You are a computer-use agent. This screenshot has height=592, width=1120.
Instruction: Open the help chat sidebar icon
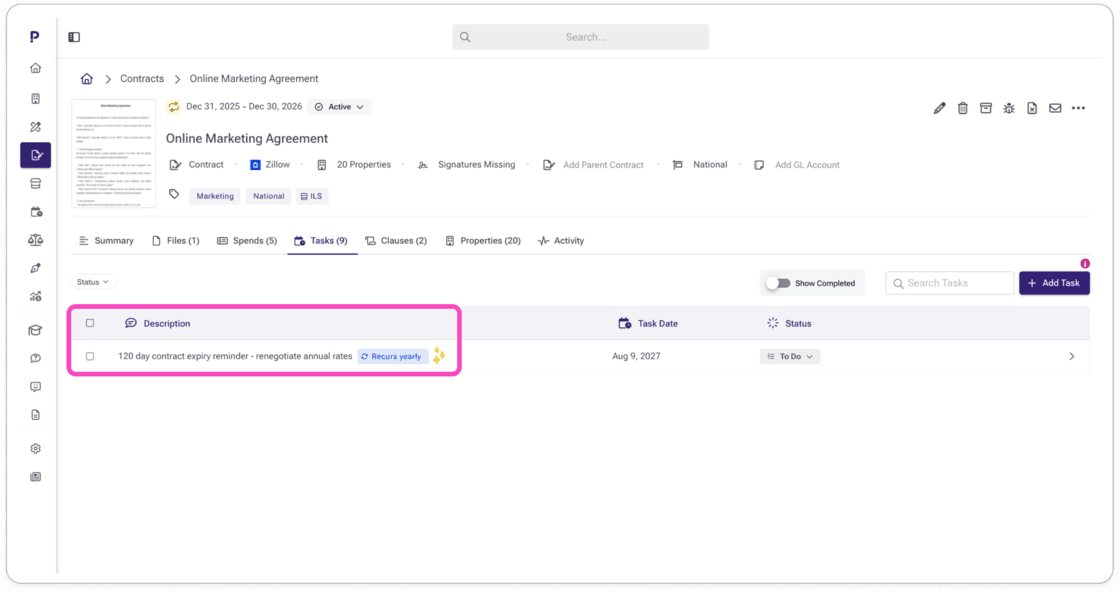[x=35, y=358]
